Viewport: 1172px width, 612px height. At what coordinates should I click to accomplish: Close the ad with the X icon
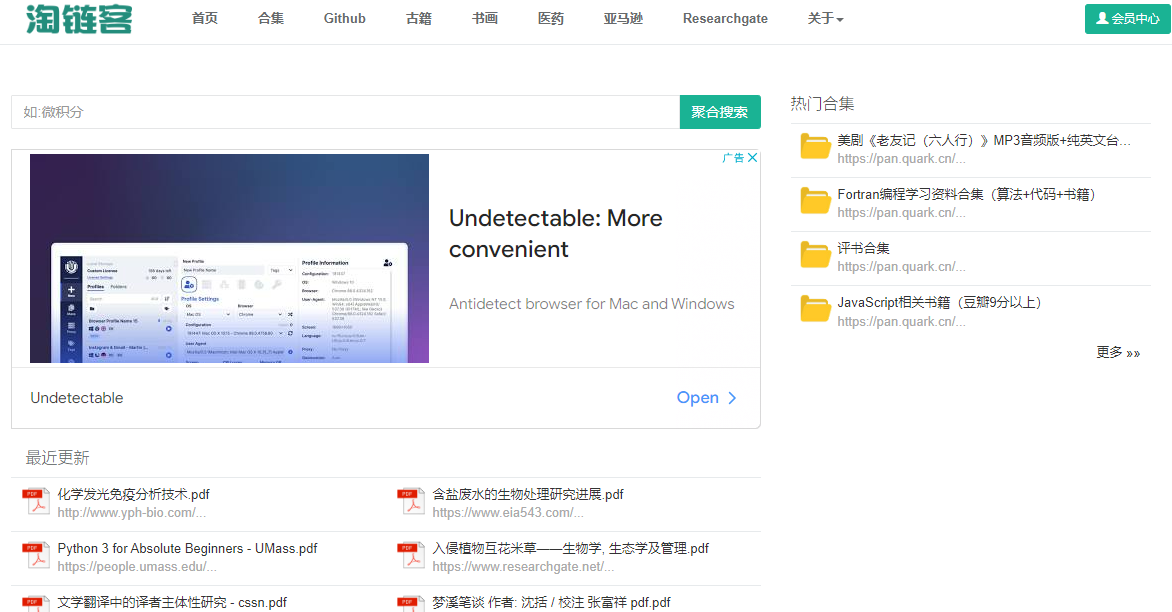753,158
